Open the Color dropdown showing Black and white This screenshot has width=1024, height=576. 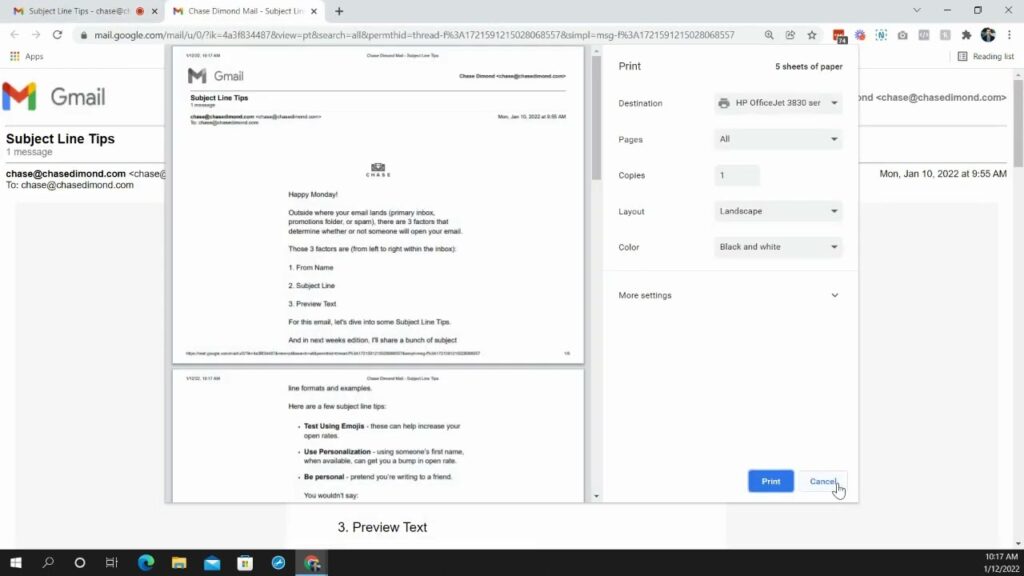[778, 247]
